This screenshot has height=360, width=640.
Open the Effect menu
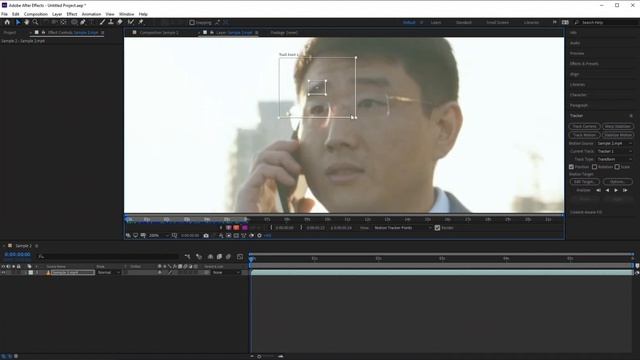[x=72, y=14]
